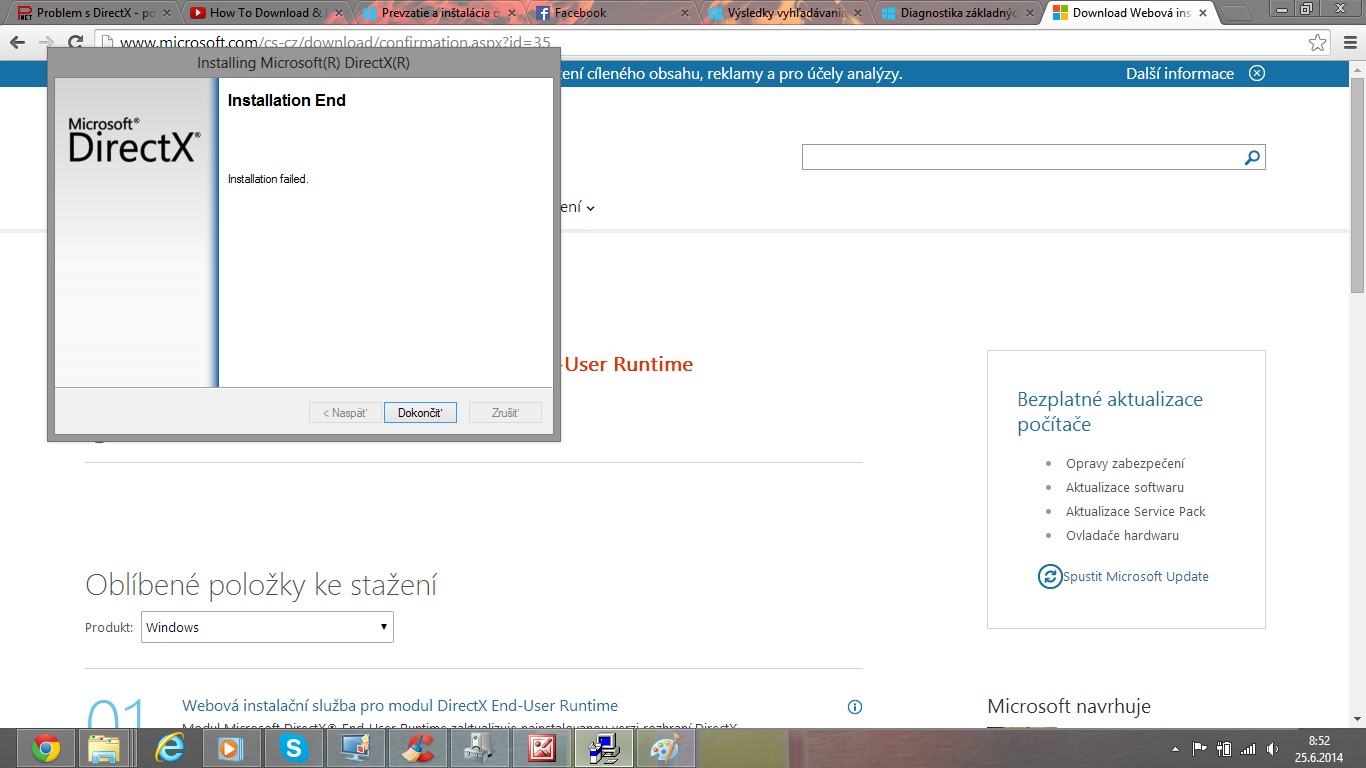Click the 'Installation End' heading in the installer

[287, 101]
